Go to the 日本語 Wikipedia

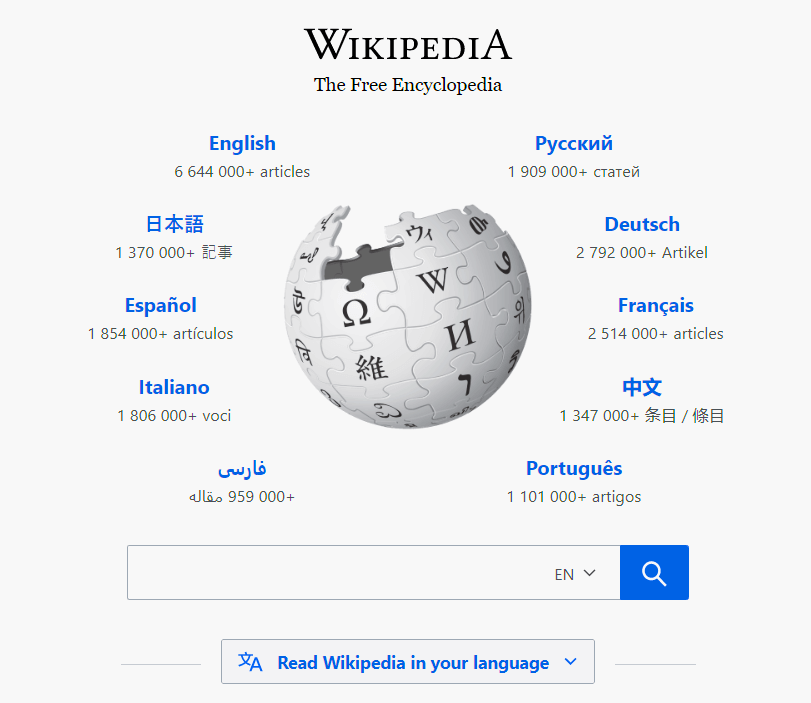pyautogui.click(x=174, y=224)
